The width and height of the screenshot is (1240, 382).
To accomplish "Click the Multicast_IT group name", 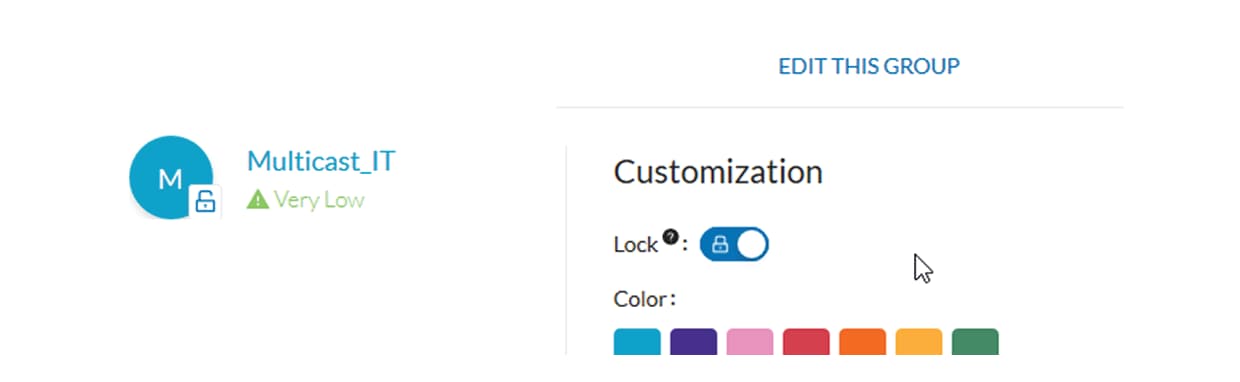I will coord(321,161).
